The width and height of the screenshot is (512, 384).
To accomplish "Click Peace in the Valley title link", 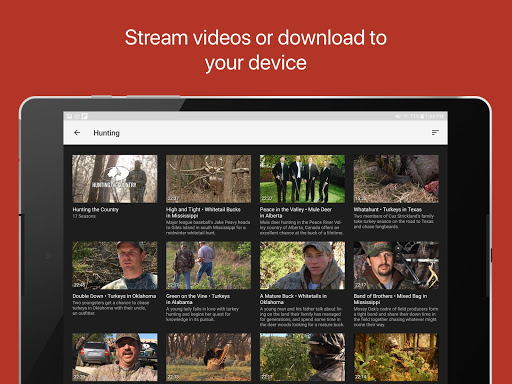I will (296, 213).
